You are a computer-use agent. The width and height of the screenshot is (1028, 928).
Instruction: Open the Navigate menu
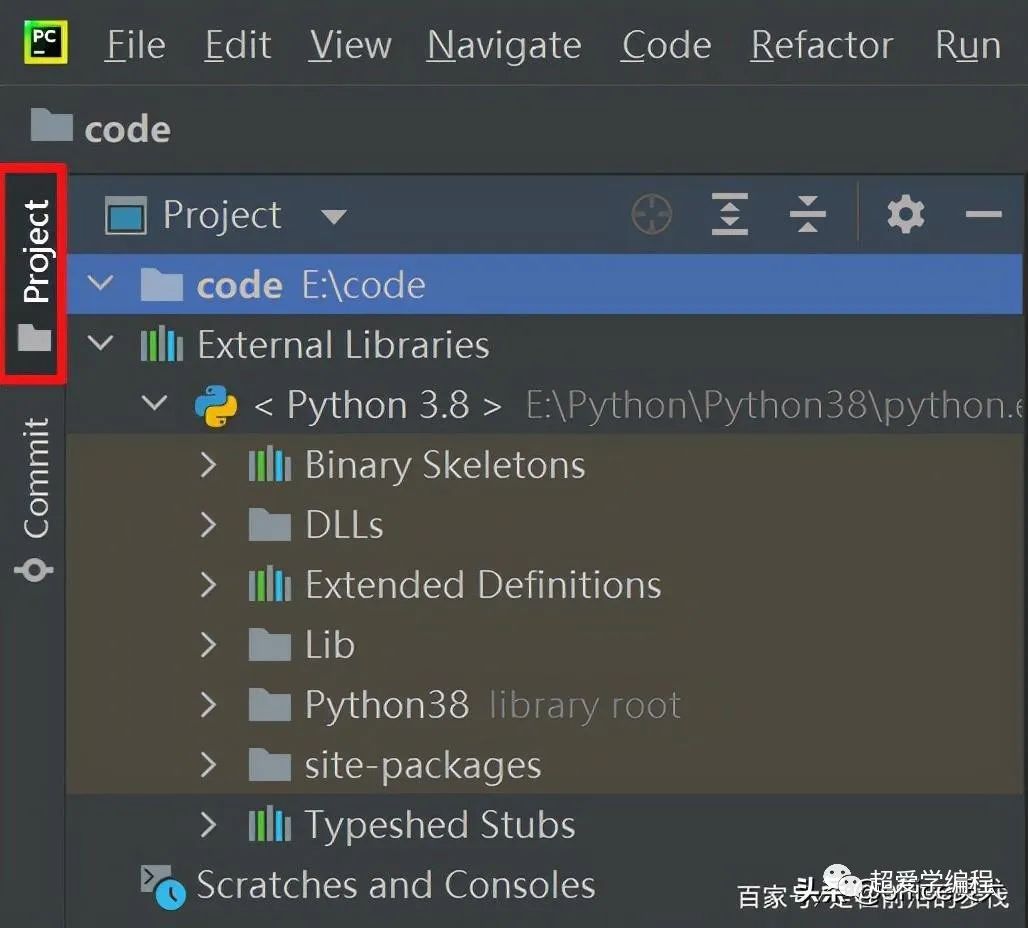pyautogui.click(x=504, y=46)
